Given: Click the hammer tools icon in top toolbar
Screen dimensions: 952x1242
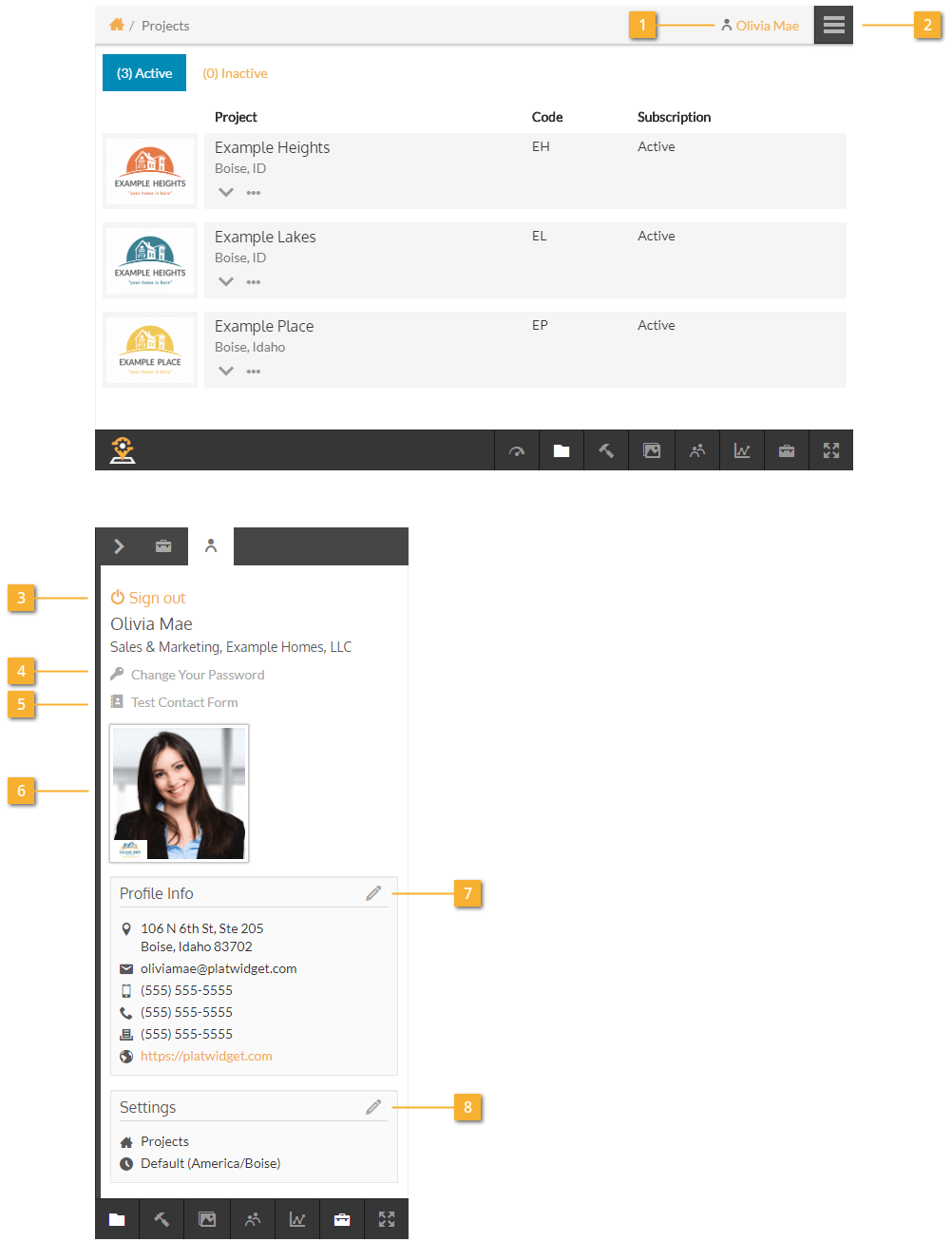Looking at the screenshot, I should point(606,451).
